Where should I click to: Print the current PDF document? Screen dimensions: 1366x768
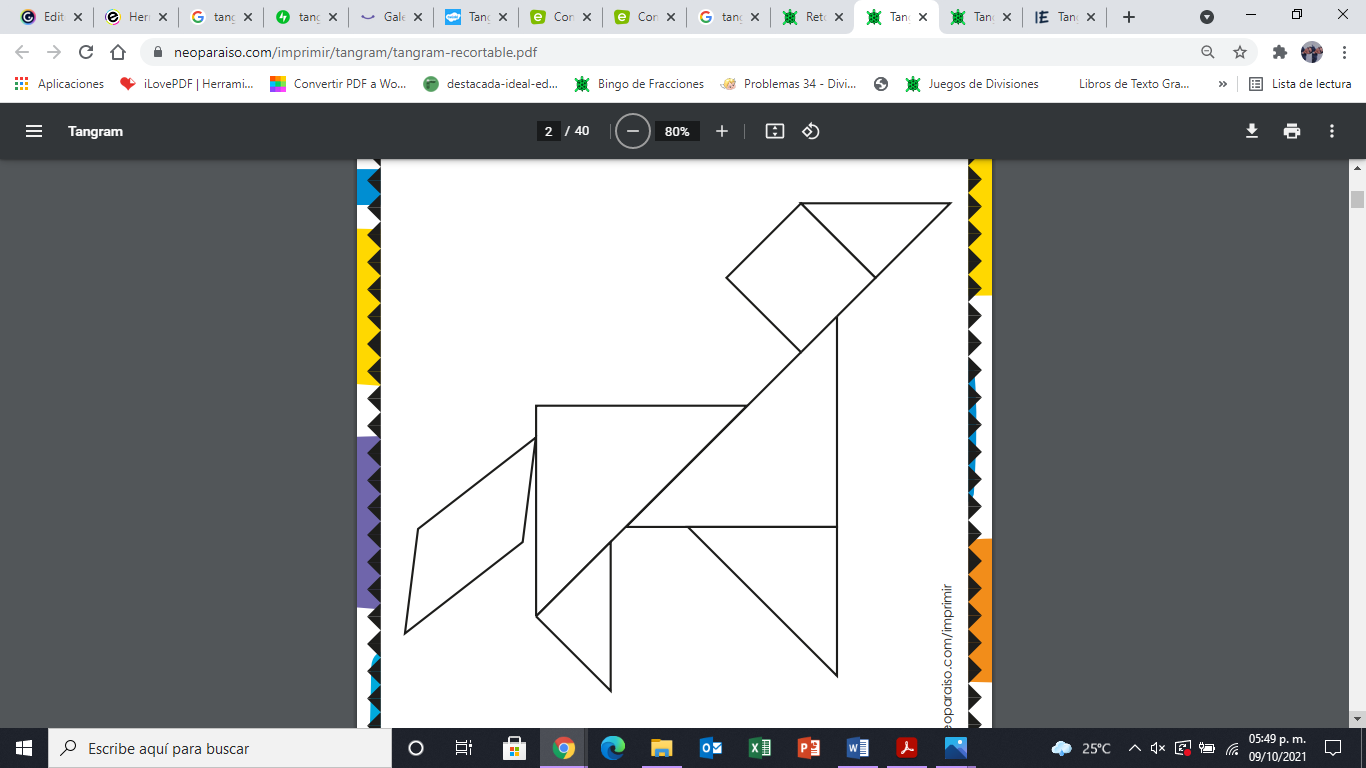click(x=1292, y=130)
